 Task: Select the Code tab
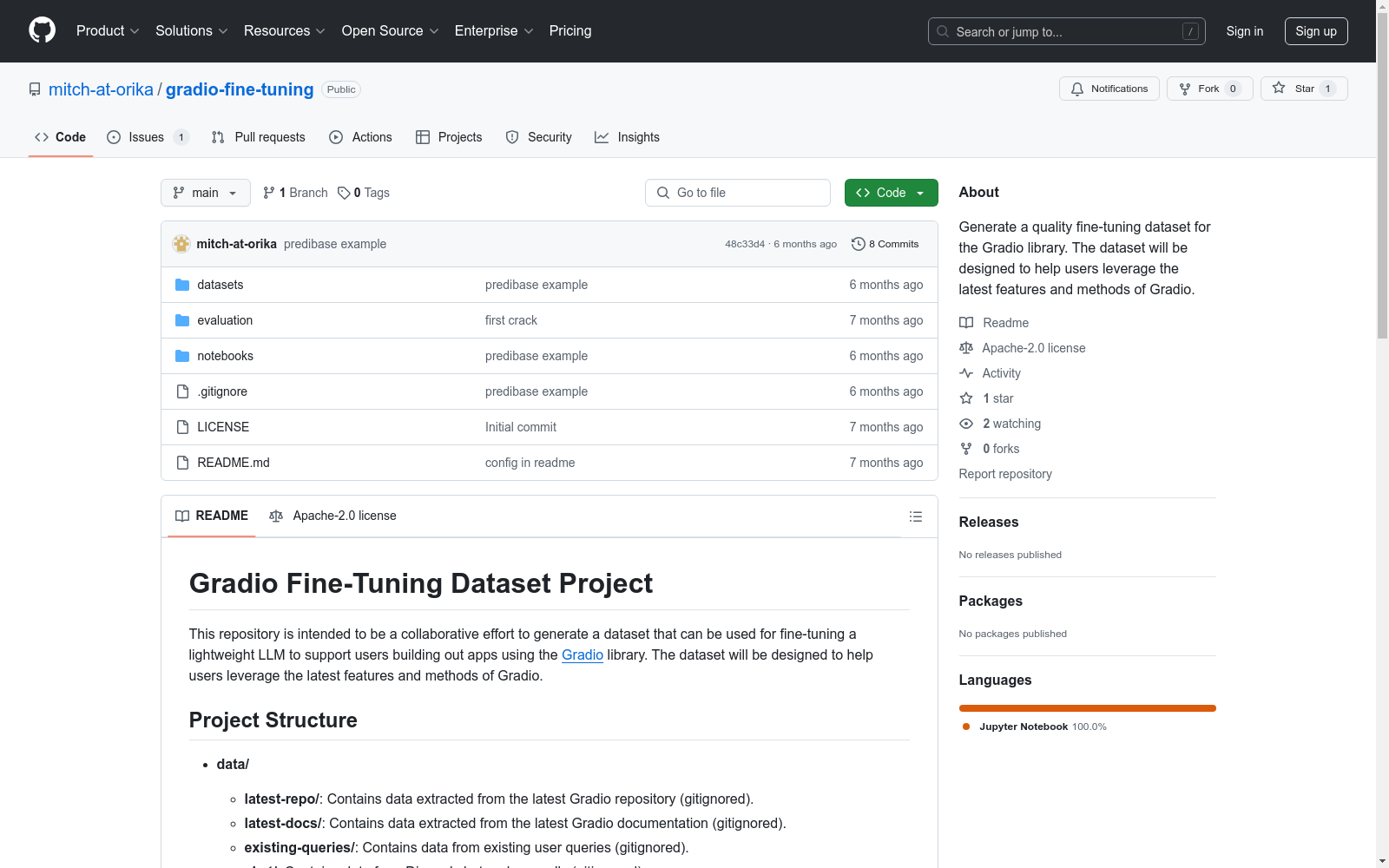coord(61,137)
